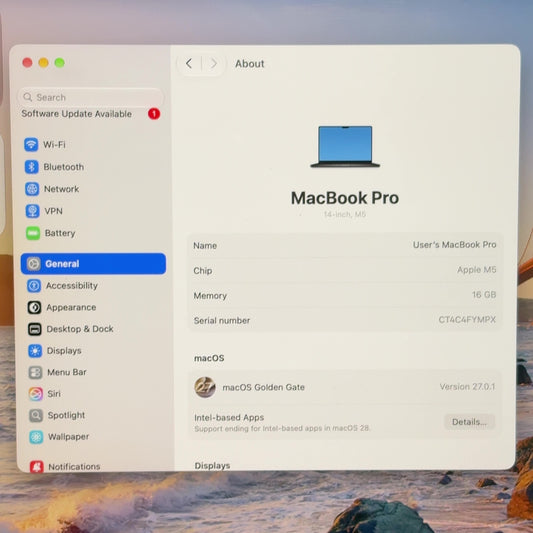Click the green Battery icon
The width and height of the screenshot is (533, 533).
coord(33,233)
